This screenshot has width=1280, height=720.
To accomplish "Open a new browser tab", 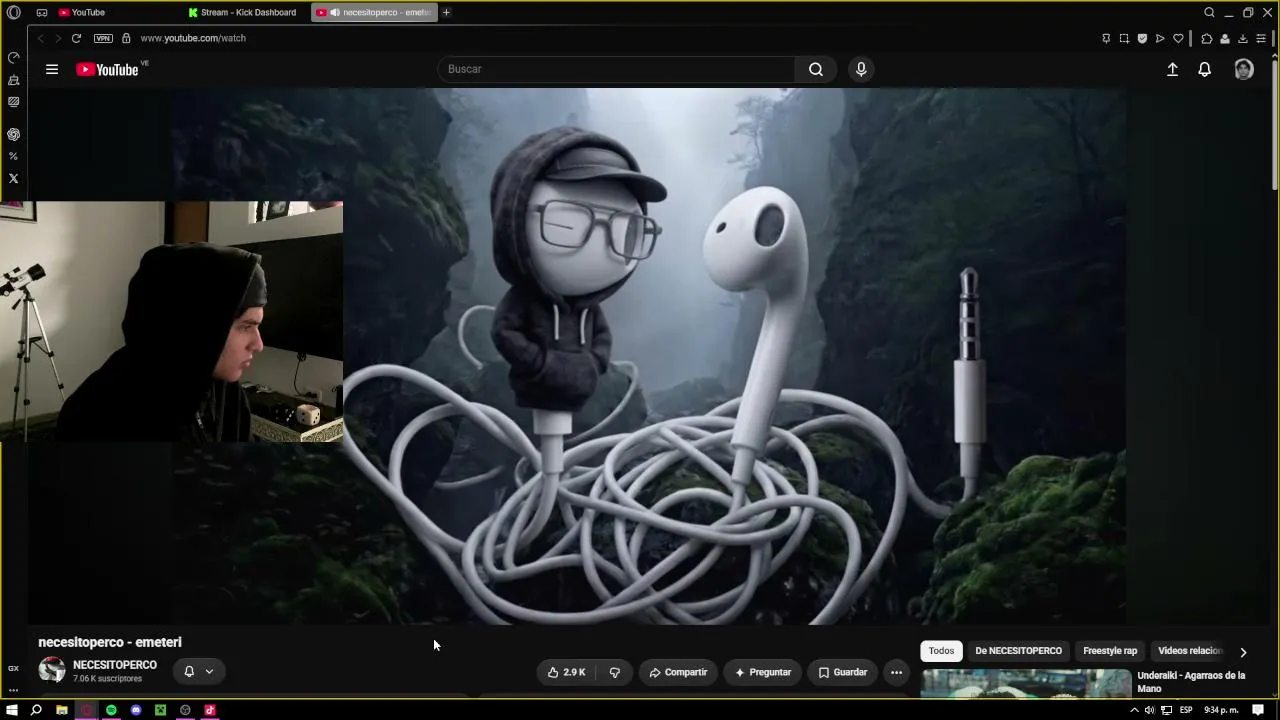I will click(x=446, y=12).
